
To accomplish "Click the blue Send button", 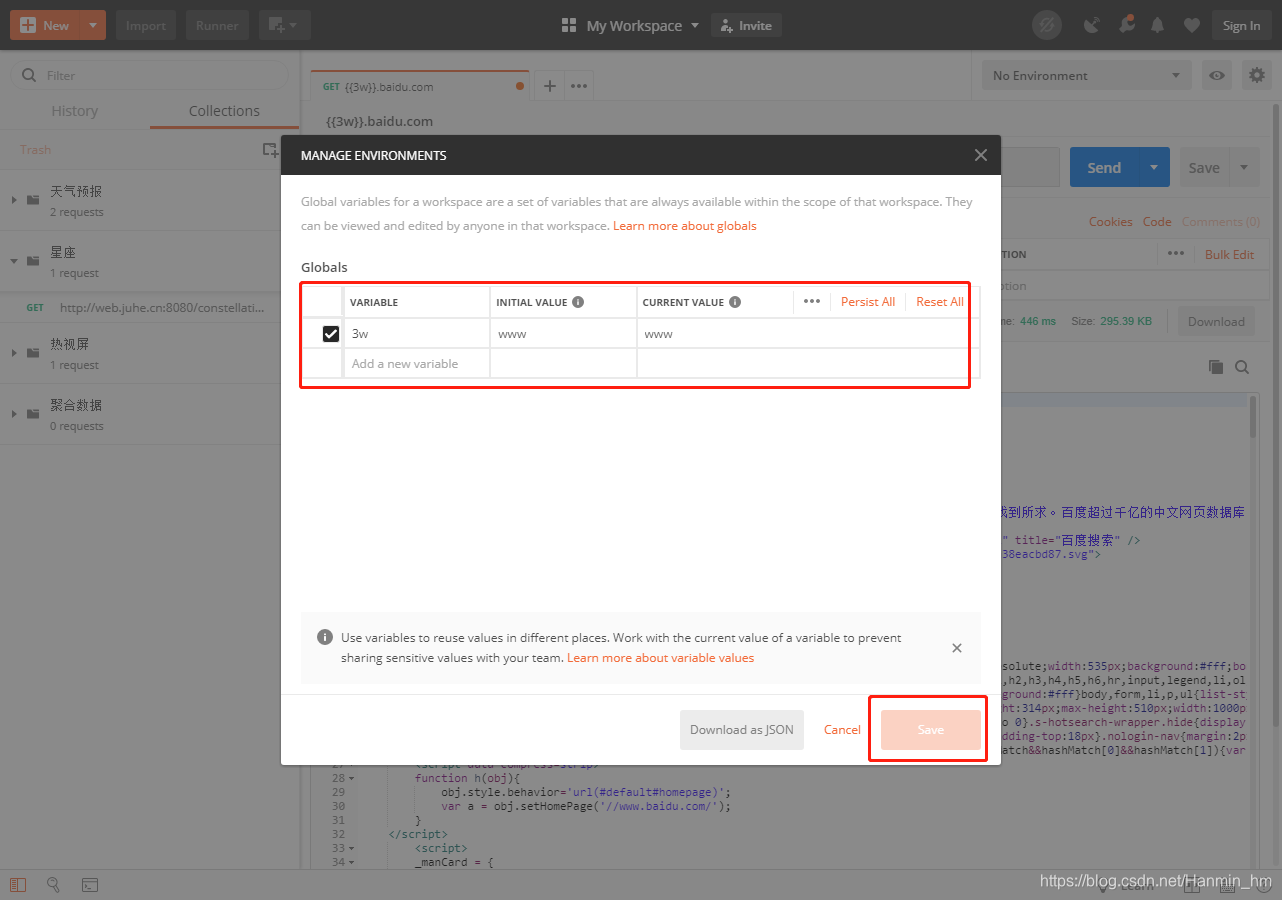I will (1104, 167).
